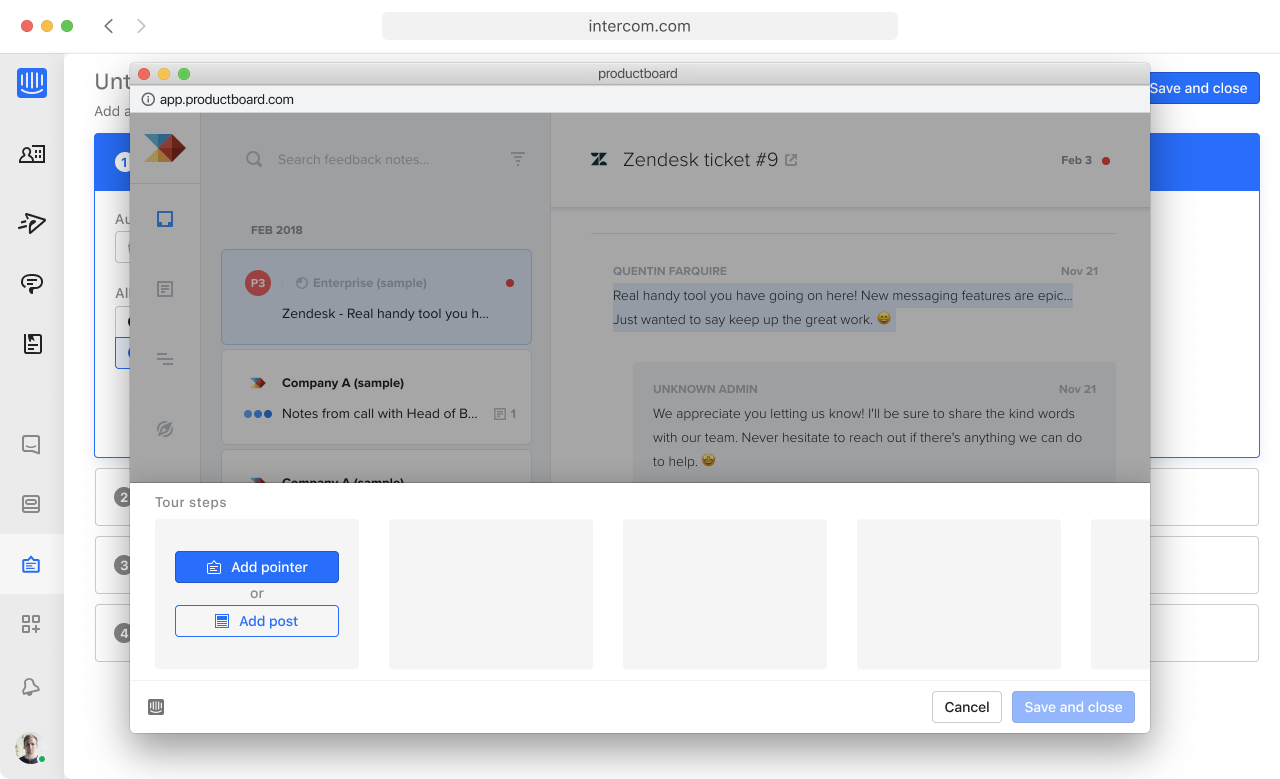1280x779 pixels.
Task: Click the intercom.com address bar
Action: (x=640, y=26)
